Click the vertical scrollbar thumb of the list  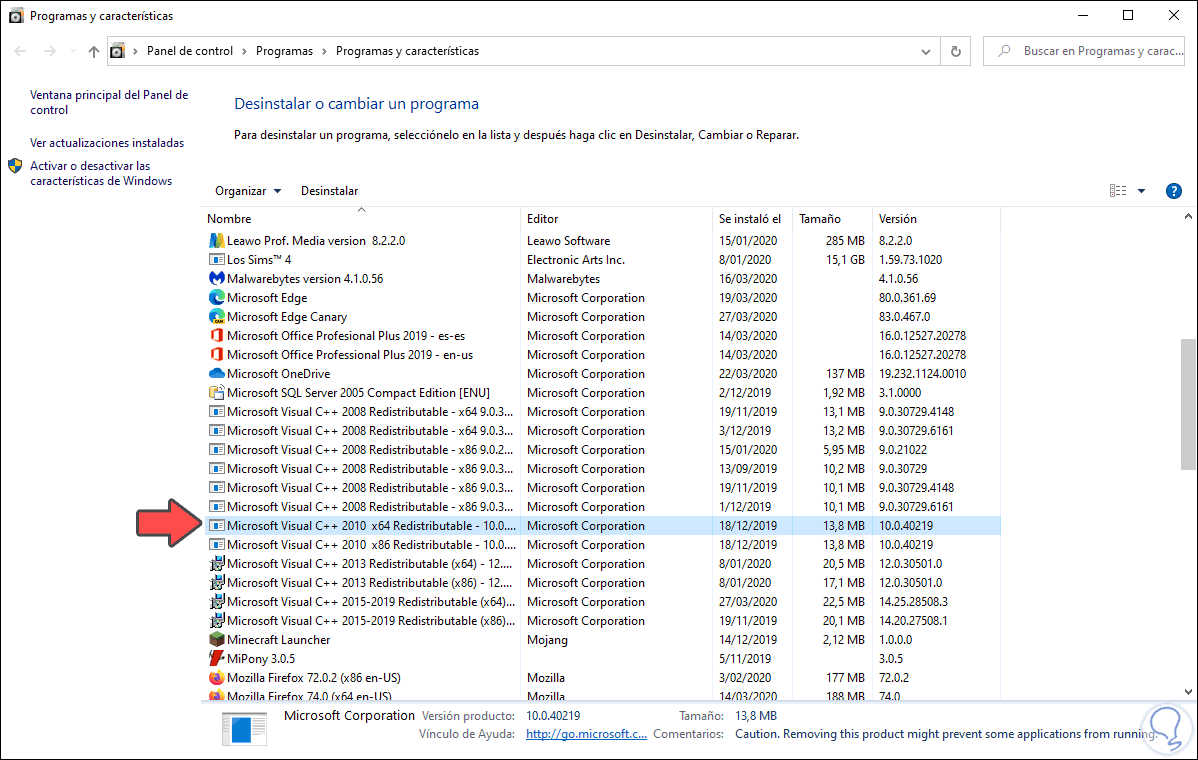[1188, 403]
